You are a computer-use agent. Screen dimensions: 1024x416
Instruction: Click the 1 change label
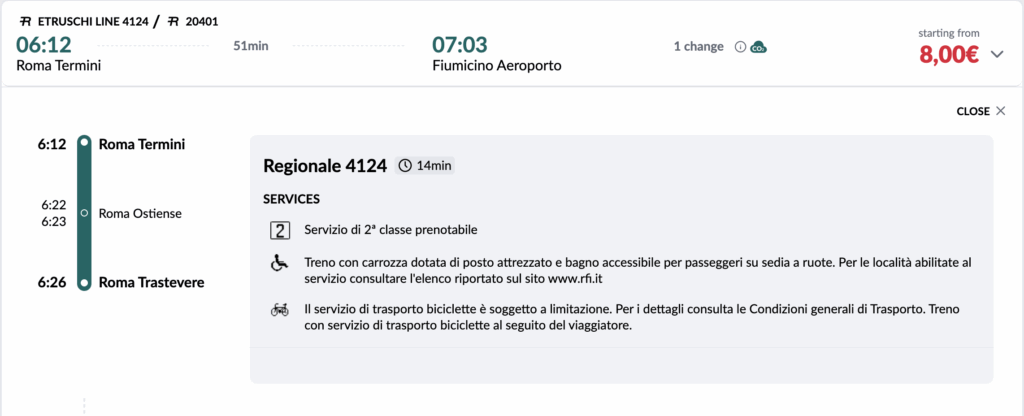[699, 47]
